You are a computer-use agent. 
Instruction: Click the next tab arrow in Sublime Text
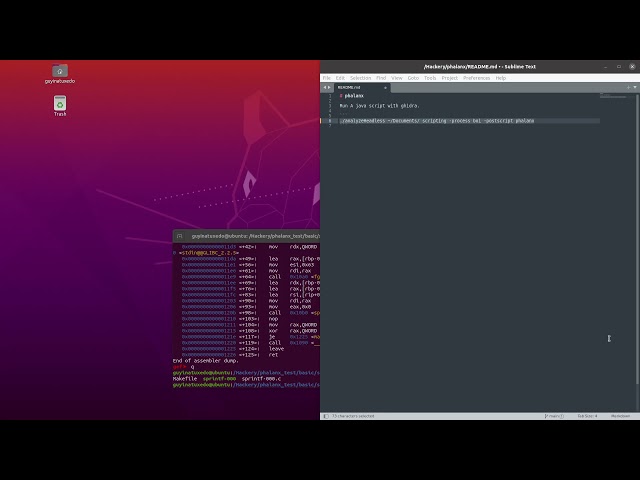329,87
